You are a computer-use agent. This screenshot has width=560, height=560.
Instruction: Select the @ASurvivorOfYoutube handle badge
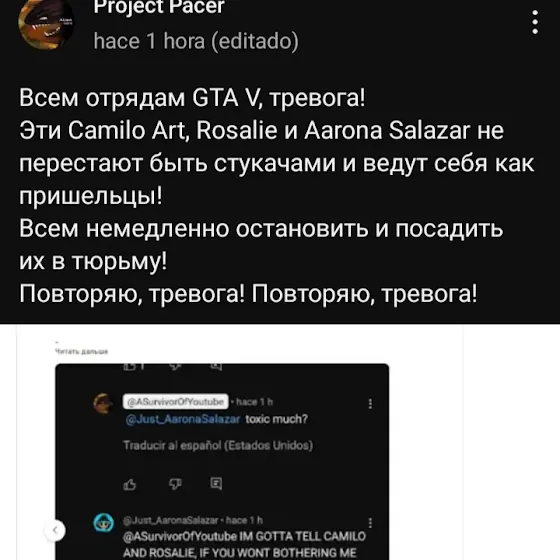(x=175, y=402)
